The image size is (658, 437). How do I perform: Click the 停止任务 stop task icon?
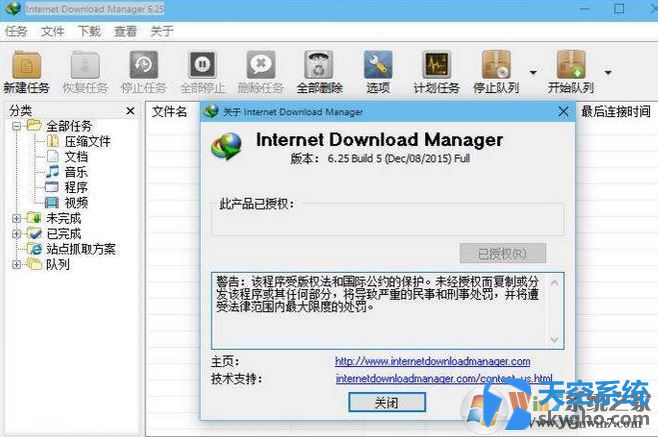point(144,65)
